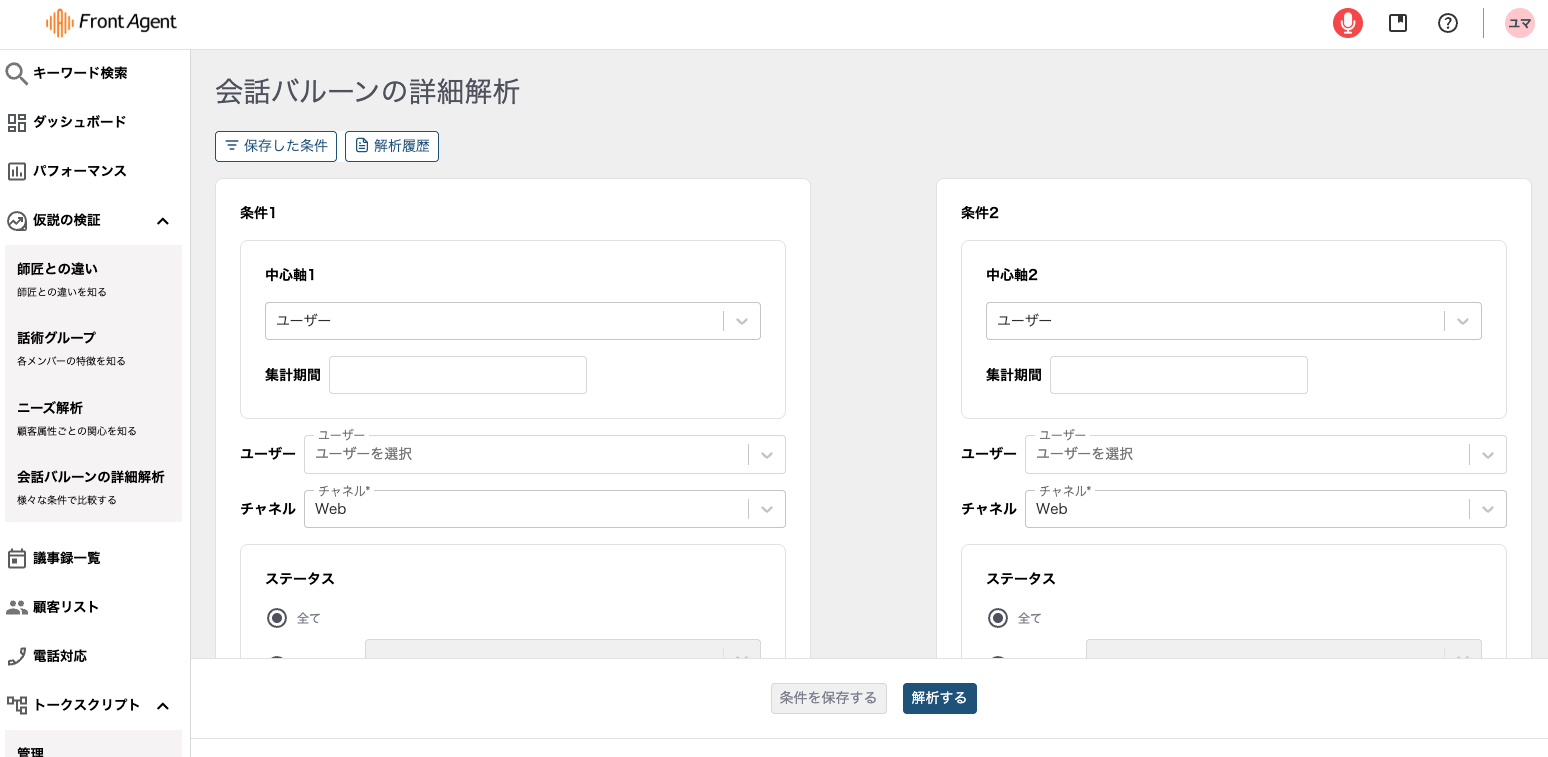The height and width of the screenshot is (757, 1548).
Task: Open the チャネル dropdown in 条件2
Action: point(1265,509)
